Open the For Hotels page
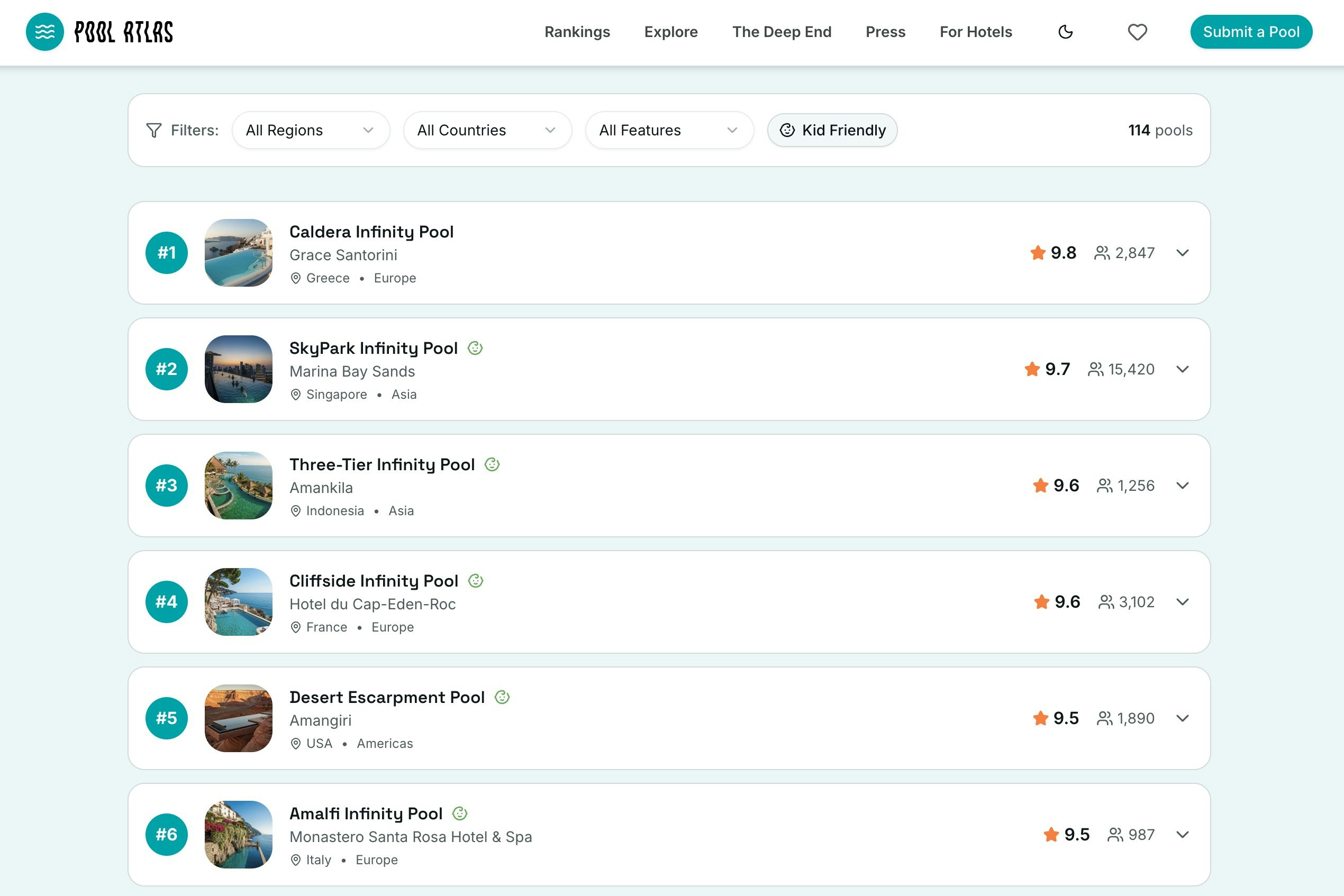The width and height of the screenshot is (1344, 896). coord(975,32)
